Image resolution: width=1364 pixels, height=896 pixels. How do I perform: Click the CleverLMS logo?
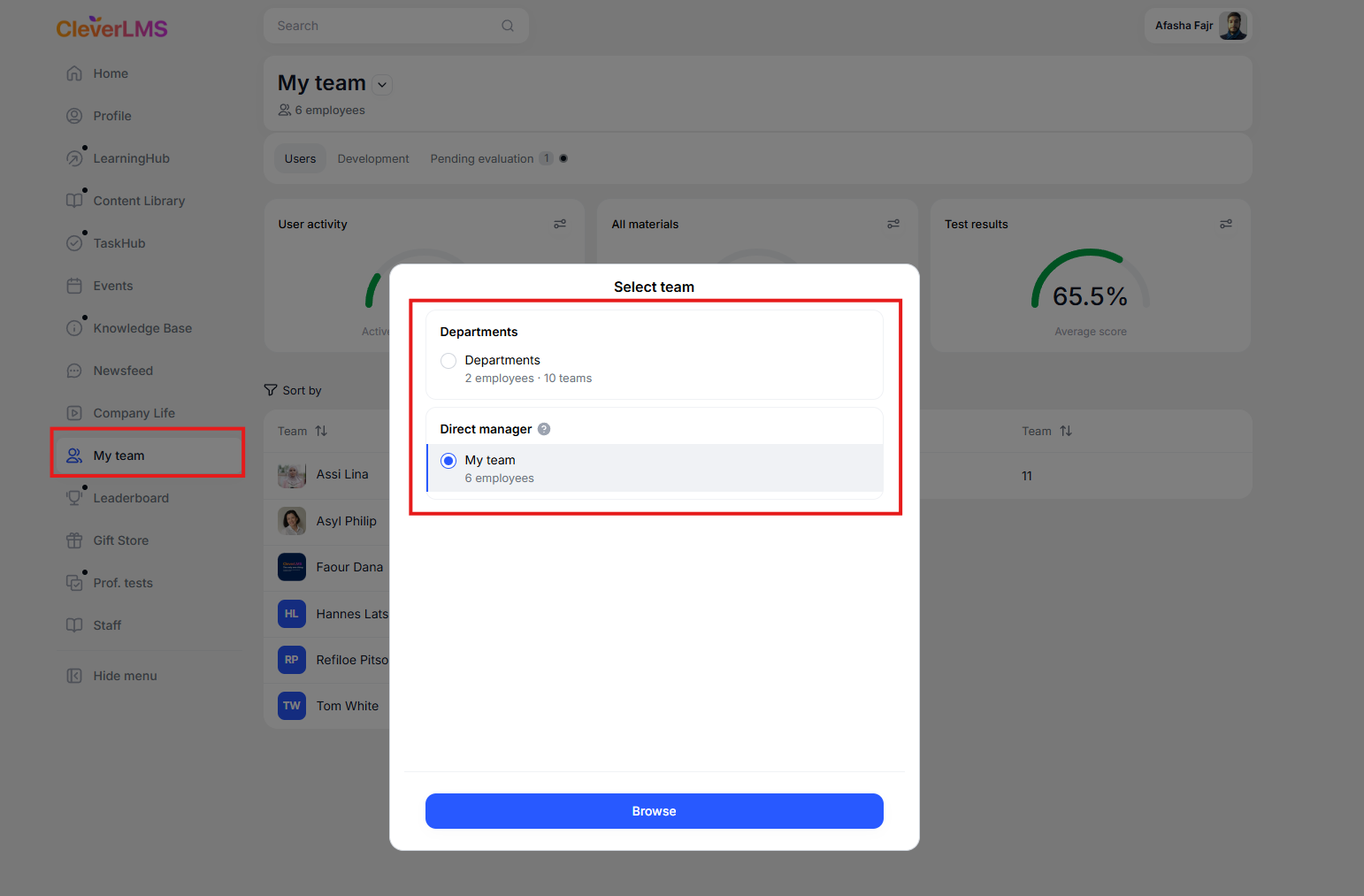(x=112, y=27)
